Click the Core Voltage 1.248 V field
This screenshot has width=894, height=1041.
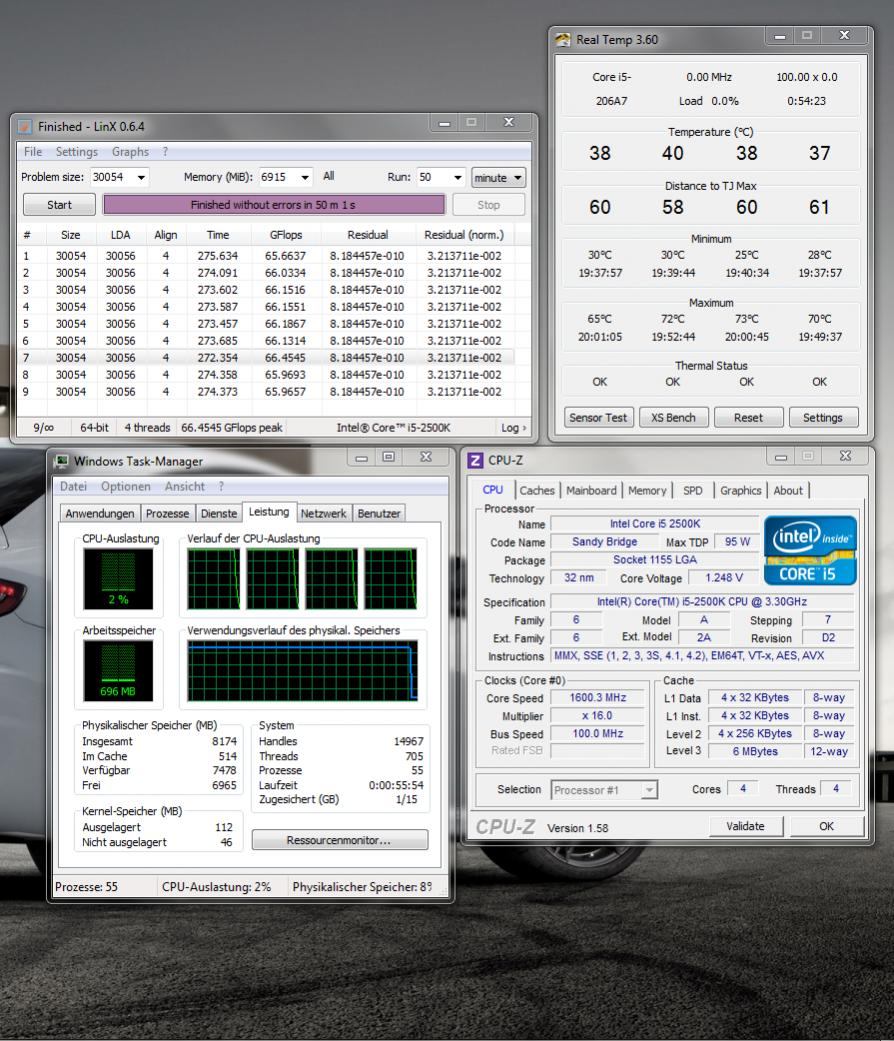(x=723, y=578)
